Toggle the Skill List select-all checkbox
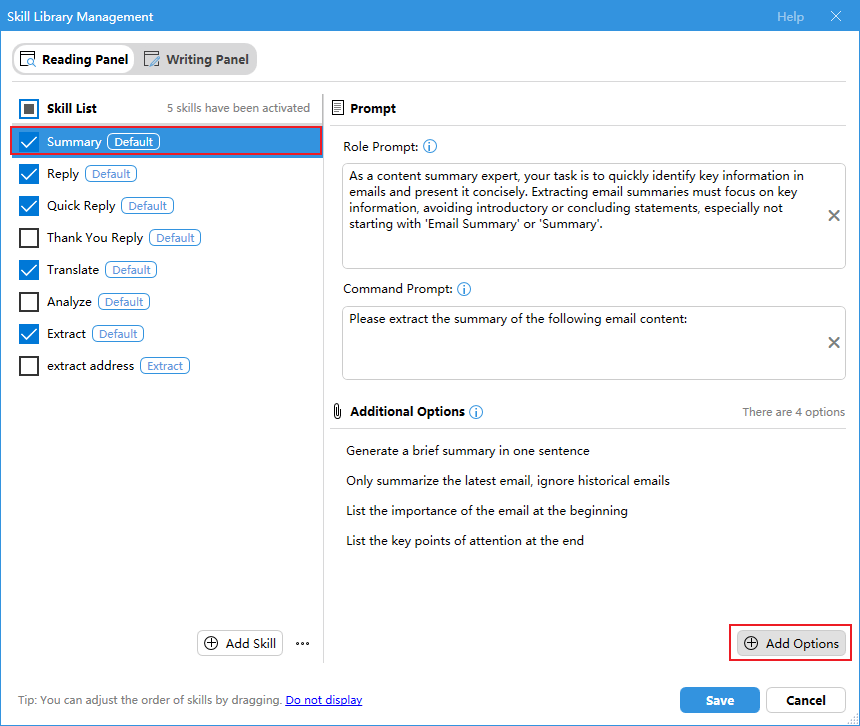This screenshot has height=726, width=860. click(x=29, y=108)
